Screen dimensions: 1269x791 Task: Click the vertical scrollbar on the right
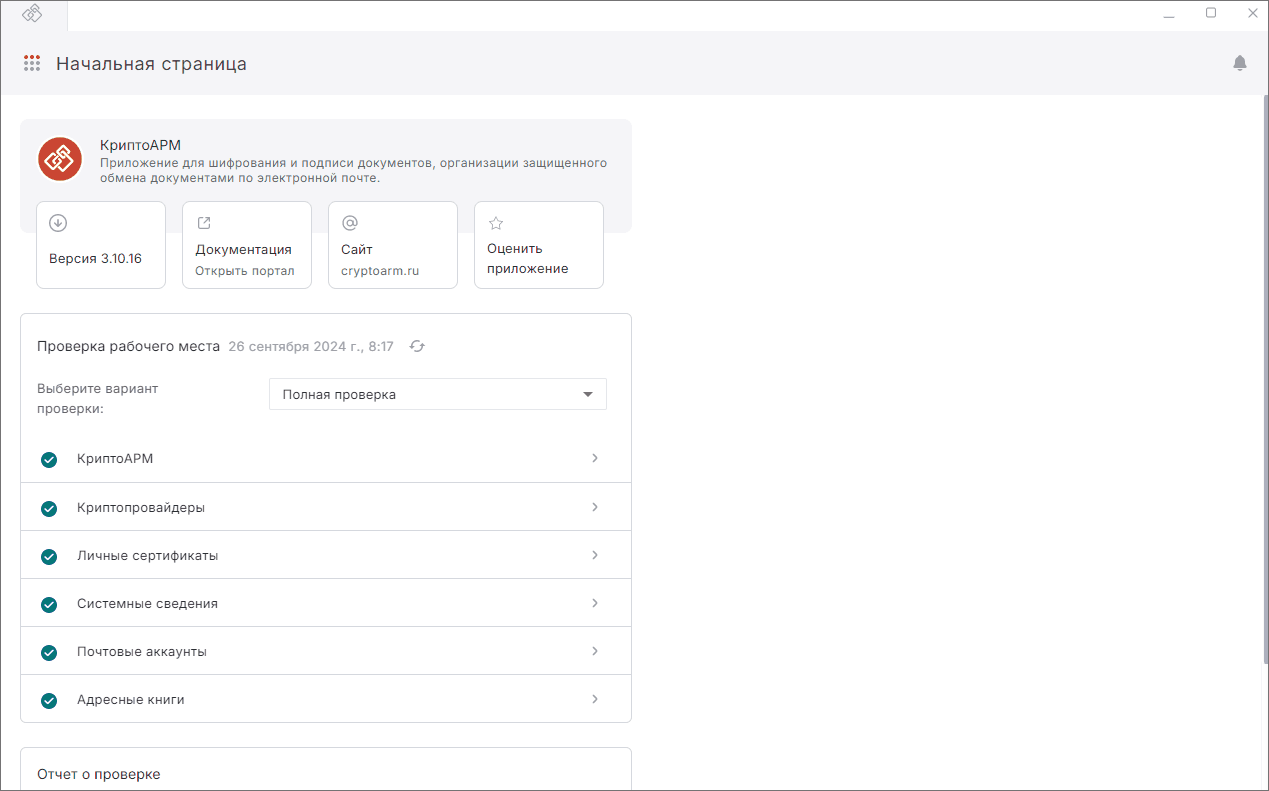tap(1263, 380)
